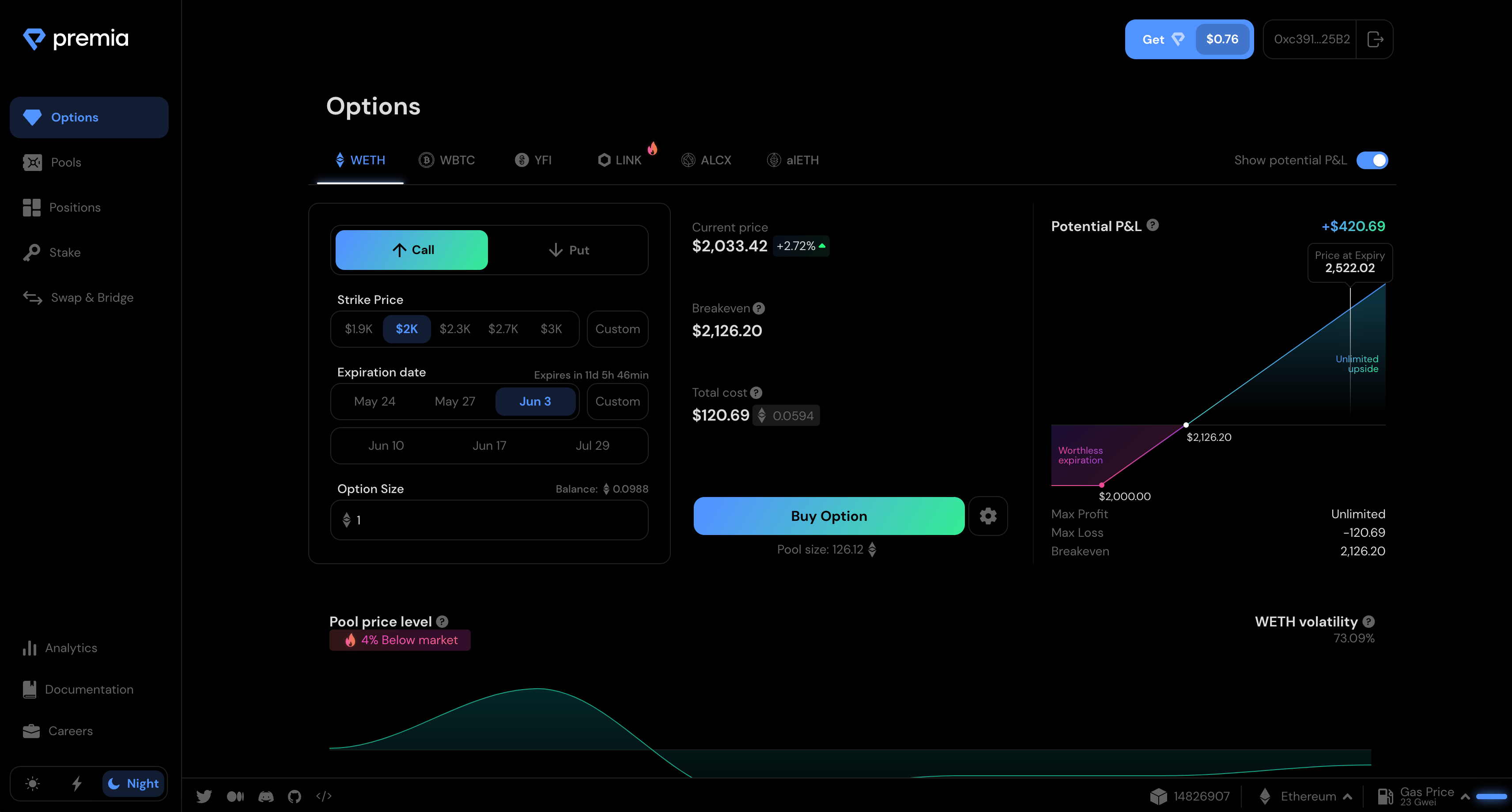The image size is (1512, 812).
Task: Click the Get Premia $0.76 button
Action: pyautogui.click(x=1189, y=39)
